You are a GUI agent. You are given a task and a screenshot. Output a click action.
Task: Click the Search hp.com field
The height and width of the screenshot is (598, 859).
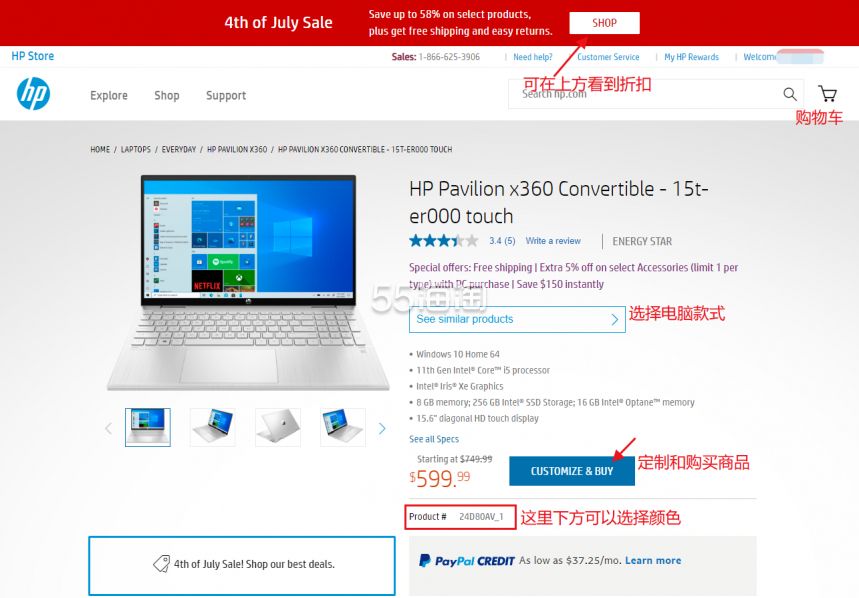(x=644, y=94)
